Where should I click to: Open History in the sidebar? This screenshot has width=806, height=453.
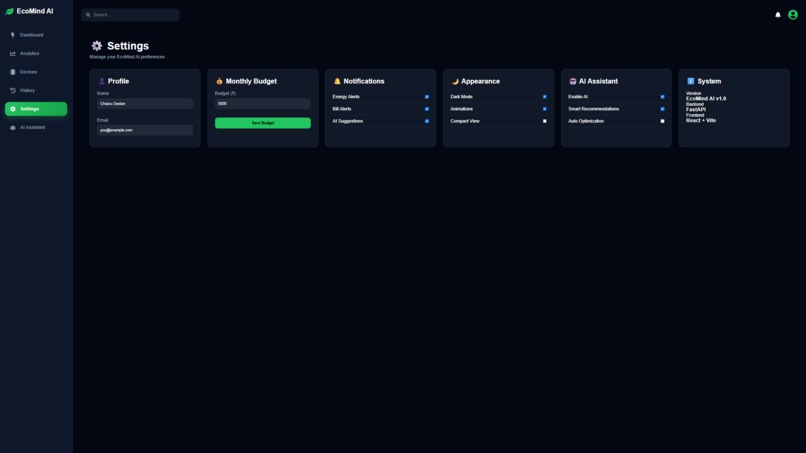point(36,90)
